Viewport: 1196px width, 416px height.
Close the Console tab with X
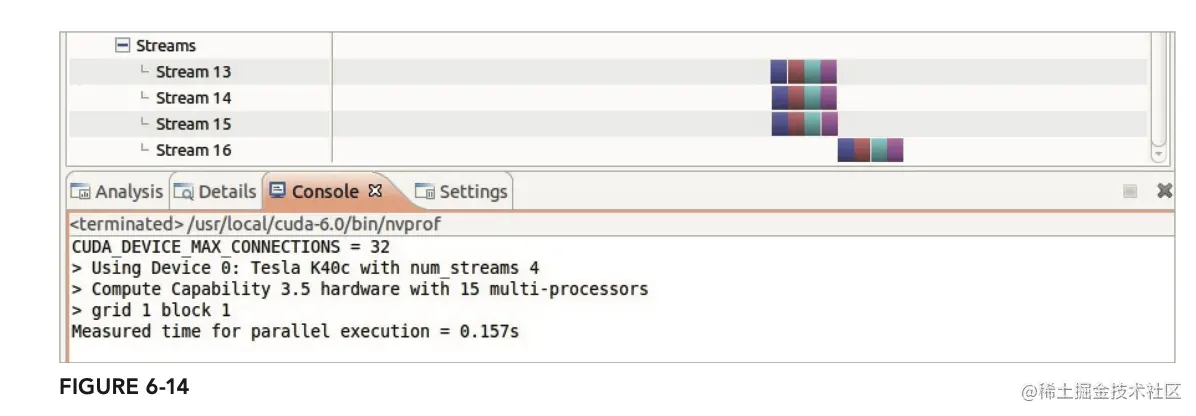point(375,190)
